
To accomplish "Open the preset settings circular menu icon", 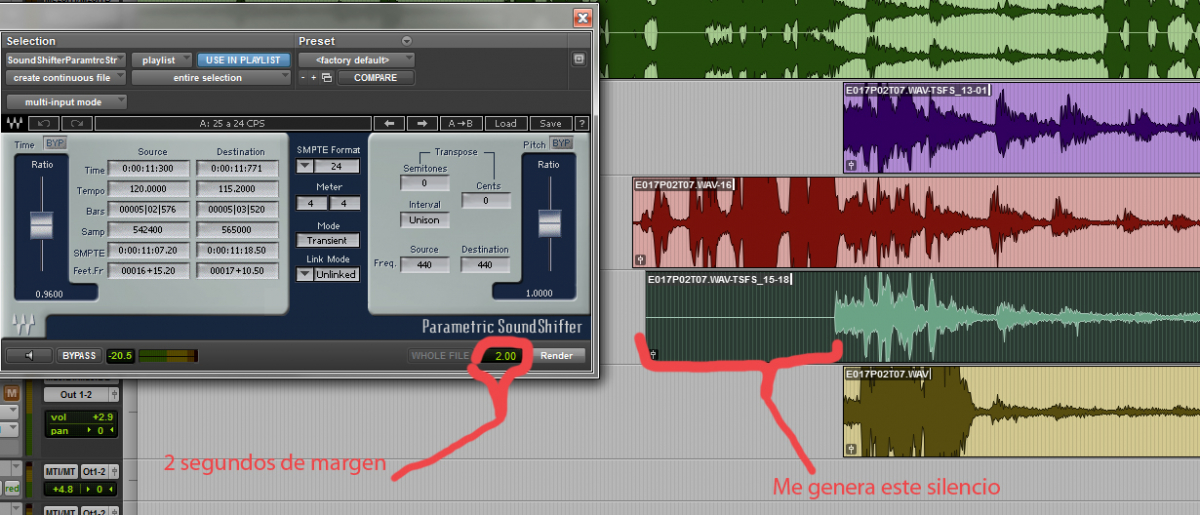I will [406, 41].
